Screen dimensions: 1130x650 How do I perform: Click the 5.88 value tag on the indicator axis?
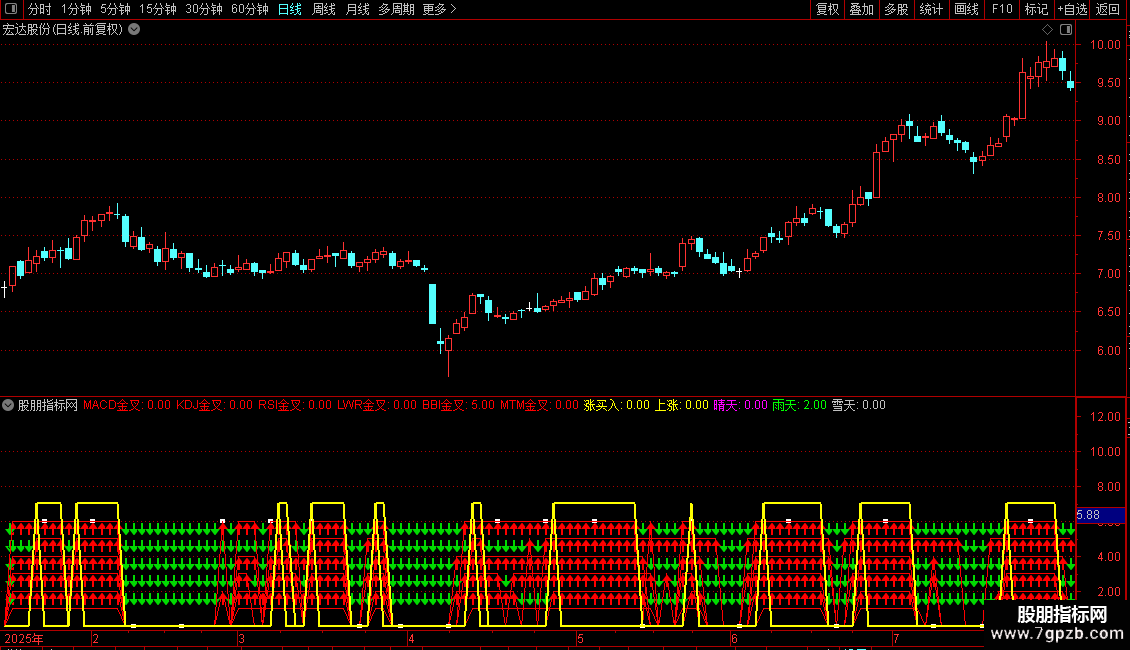click(1100, 515)
